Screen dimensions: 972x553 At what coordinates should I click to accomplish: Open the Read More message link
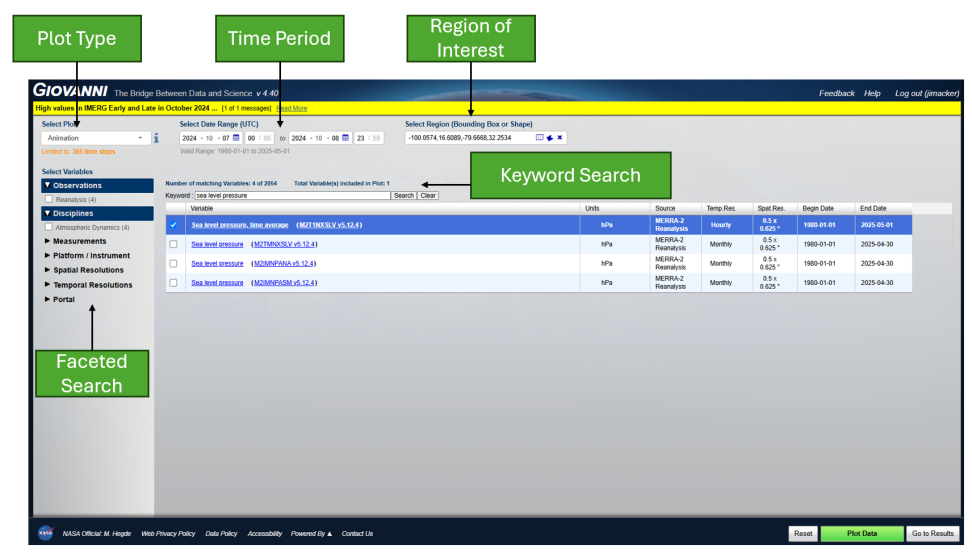pos(291,108)
